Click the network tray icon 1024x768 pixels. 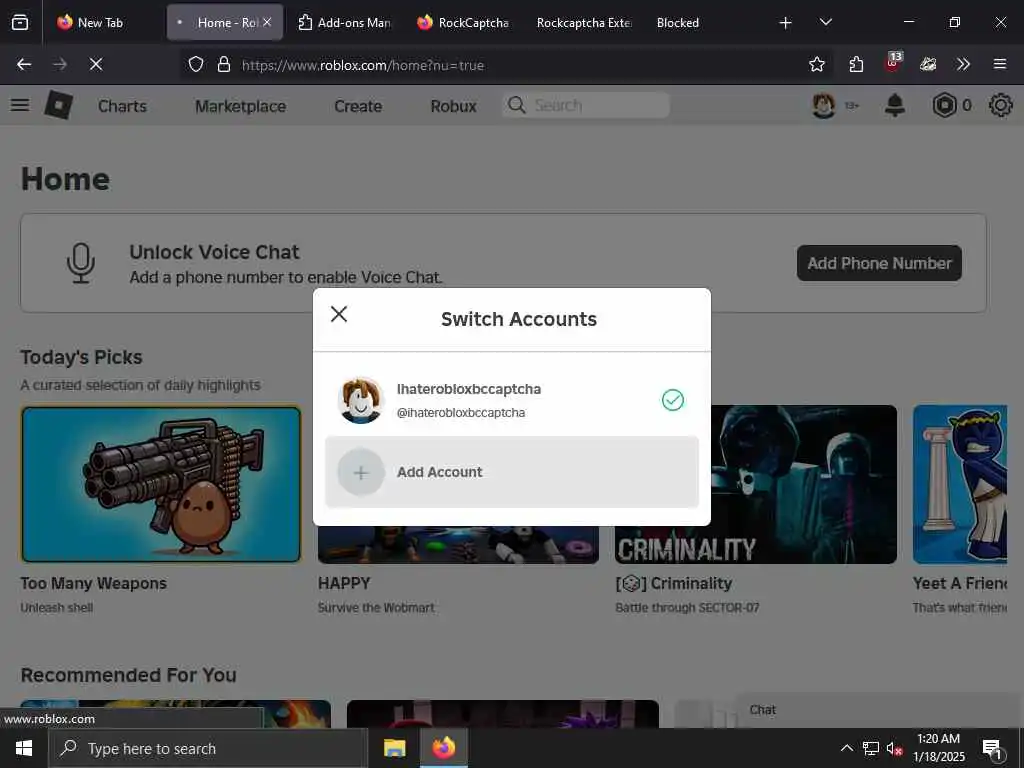[871, 748]
